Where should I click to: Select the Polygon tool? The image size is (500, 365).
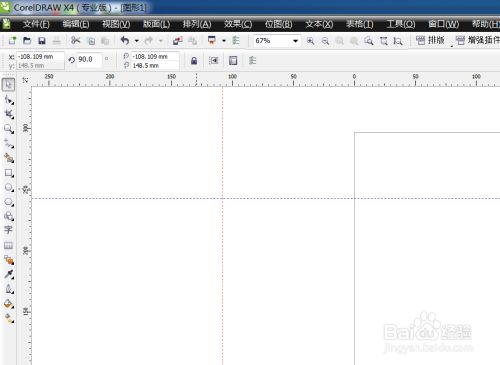point(9,202)
